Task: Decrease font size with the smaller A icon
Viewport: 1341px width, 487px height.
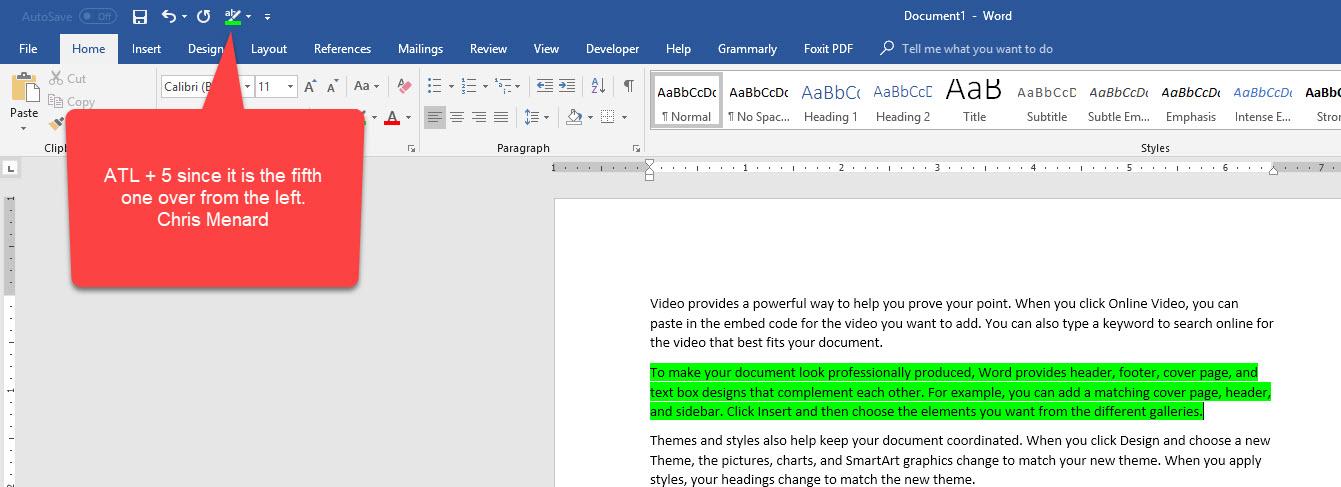Action: point(333,87)
